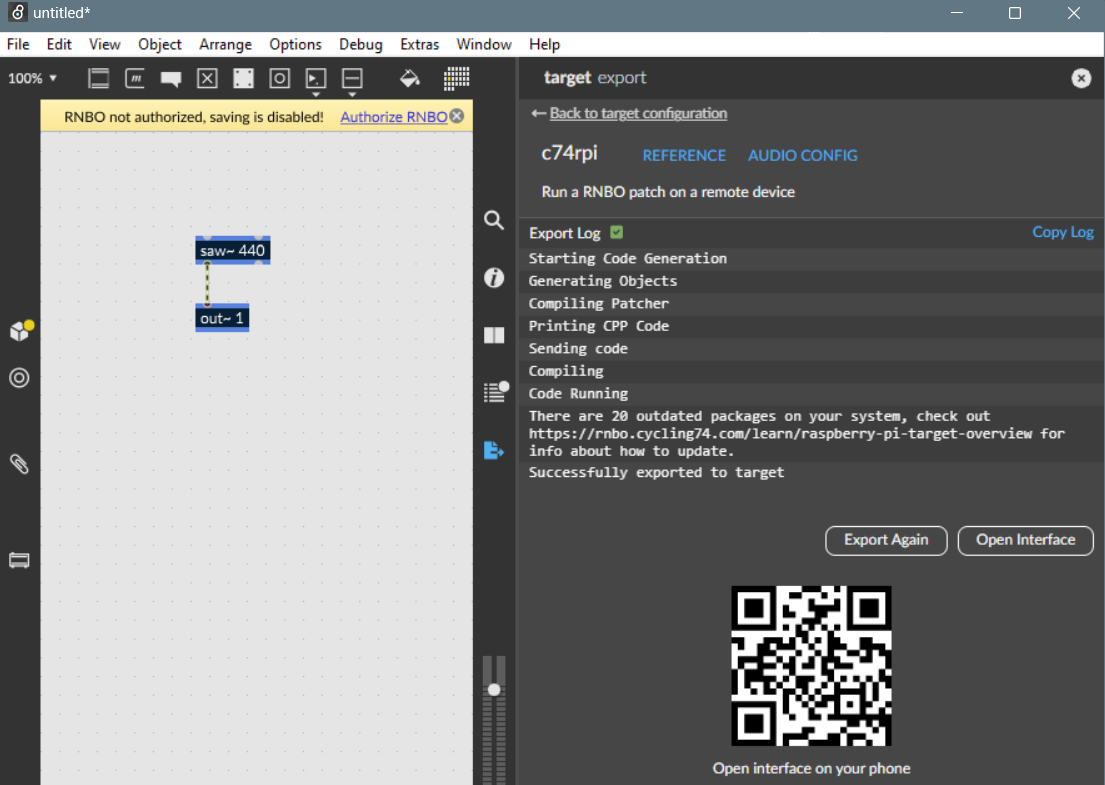Add a comment using the speech bubble icon

[x=171, y=79]
